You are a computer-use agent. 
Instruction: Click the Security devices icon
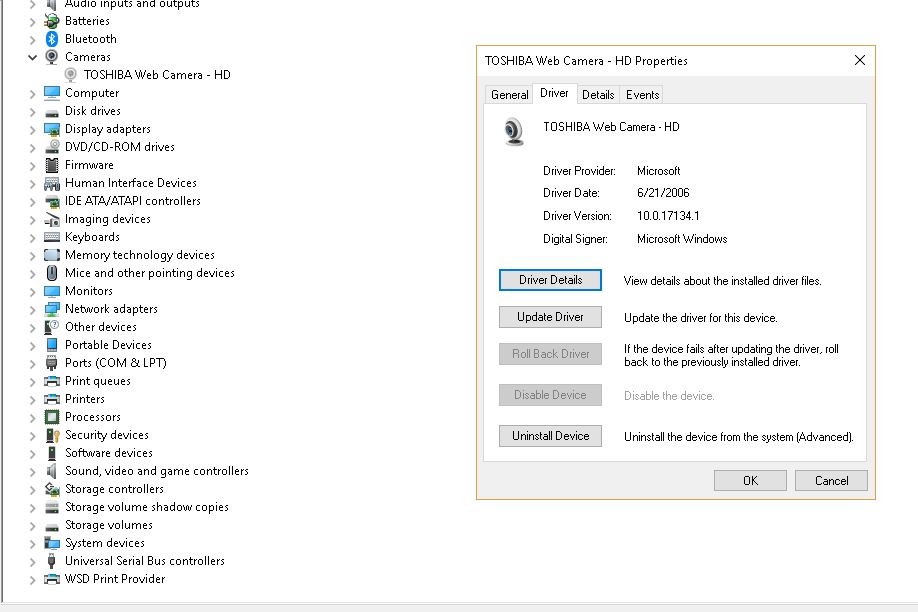point(52,435)
